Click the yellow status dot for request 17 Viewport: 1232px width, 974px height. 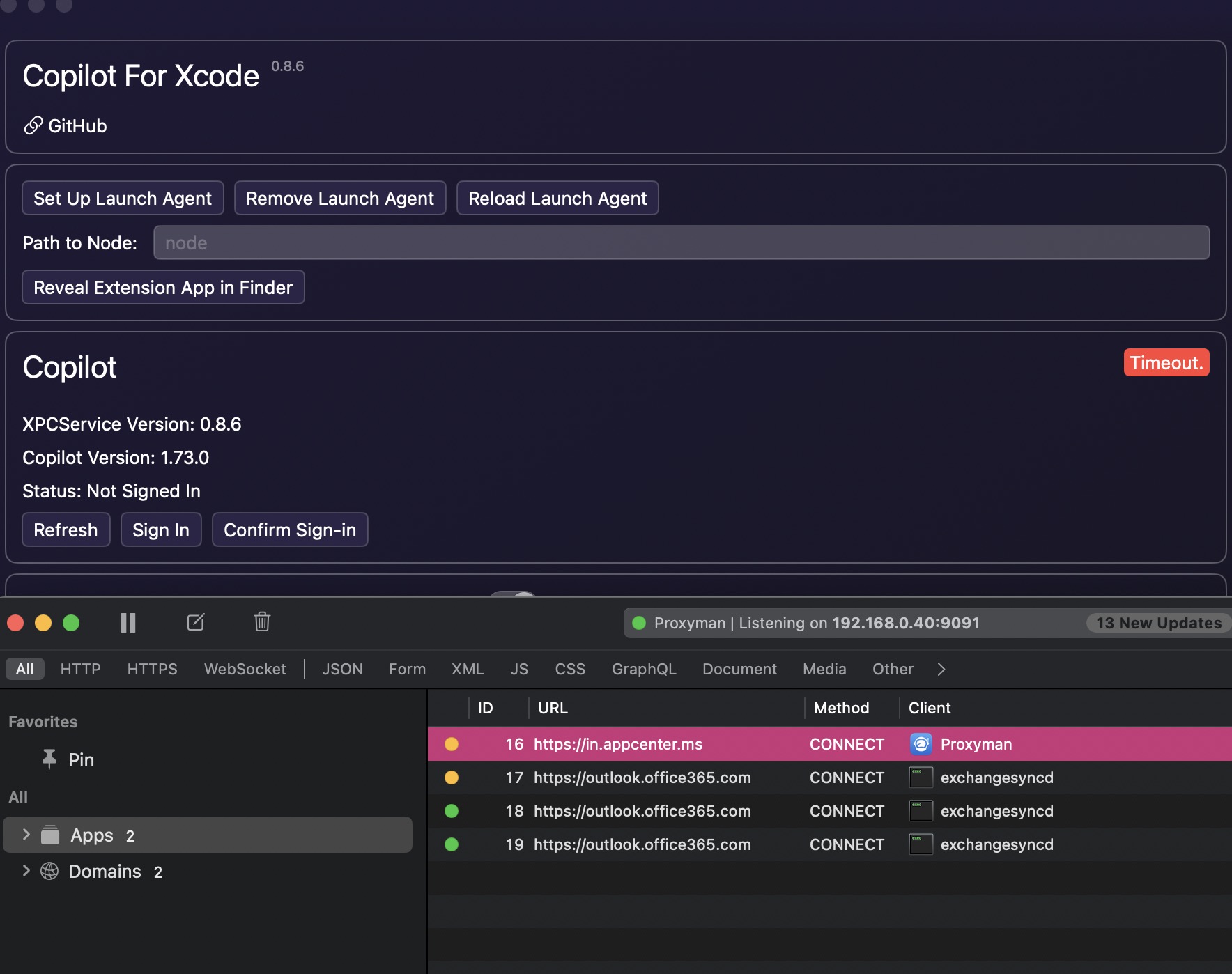coord(452,778)
